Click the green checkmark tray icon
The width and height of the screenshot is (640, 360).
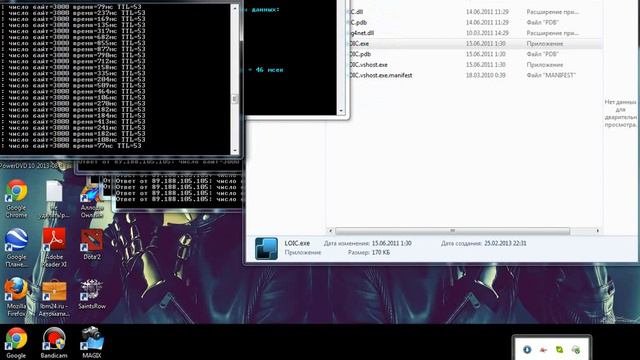(560, 349)
